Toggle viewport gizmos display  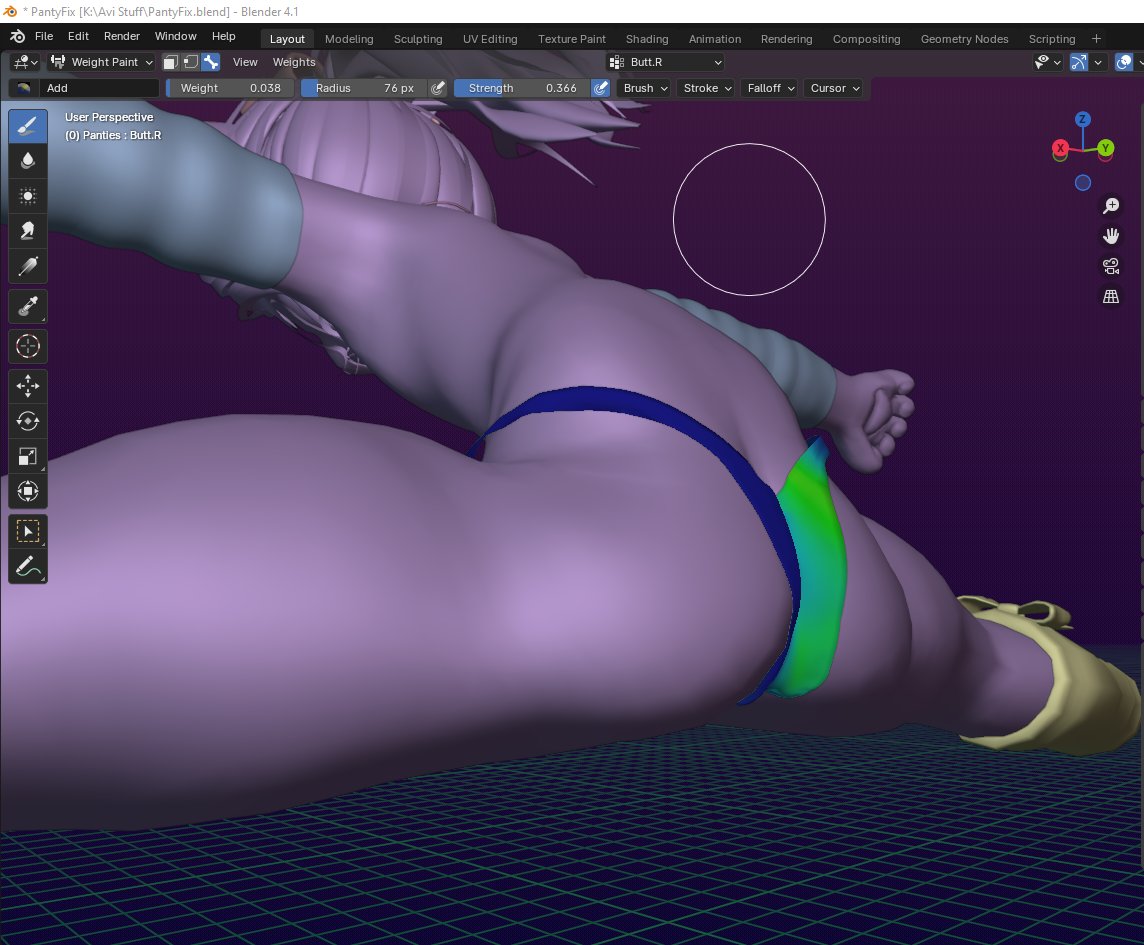click(x=1079, y=62)
